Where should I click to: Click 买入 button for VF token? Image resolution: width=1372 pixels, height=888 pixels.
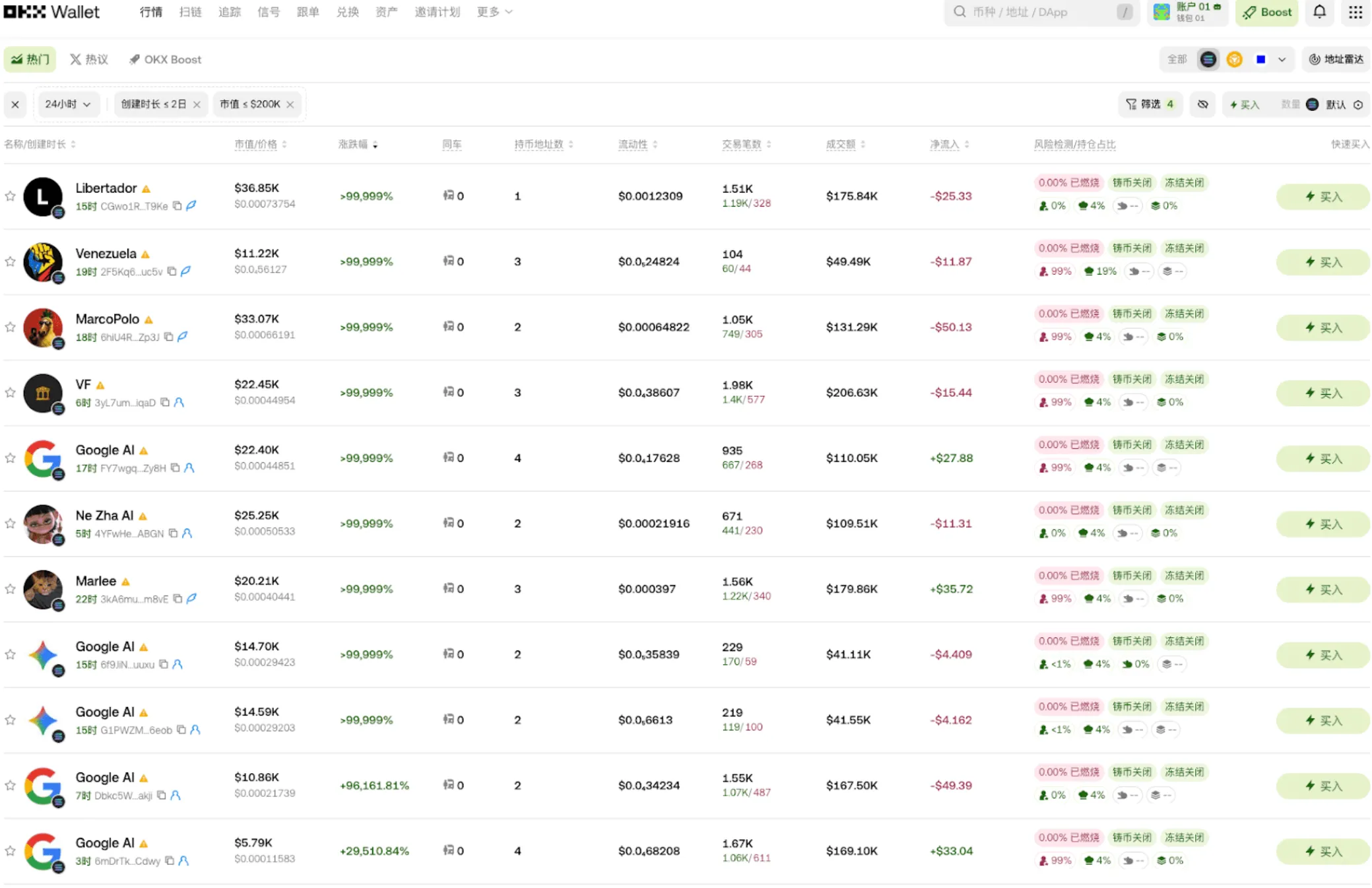coord(1323,393)
